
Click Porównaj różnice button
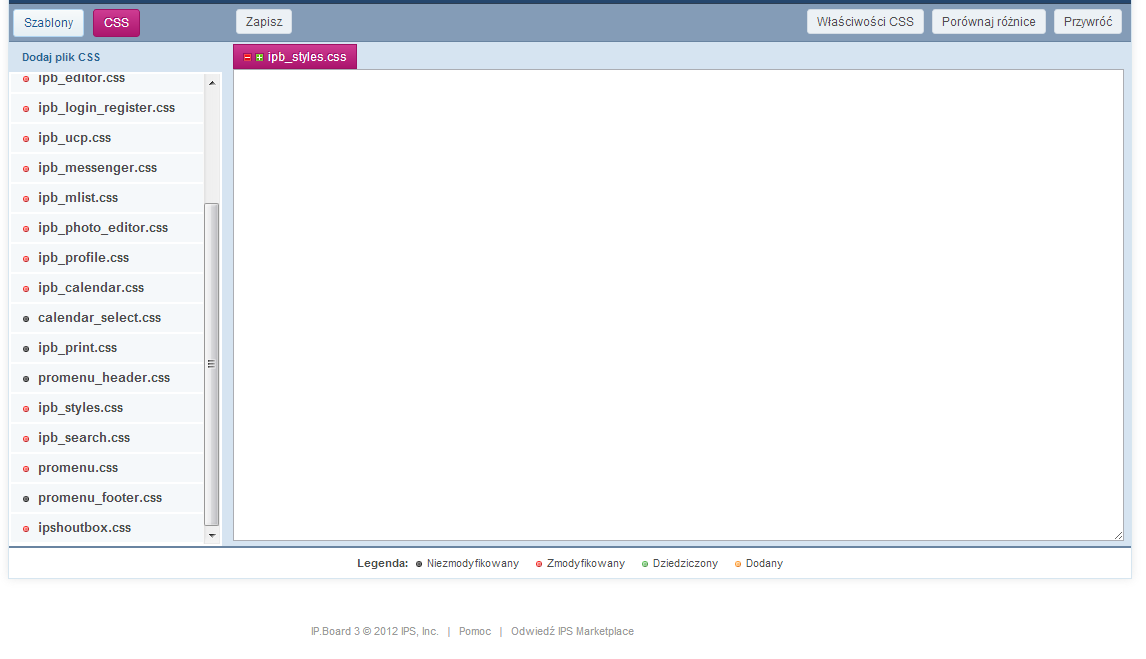[x=988, y=21]
